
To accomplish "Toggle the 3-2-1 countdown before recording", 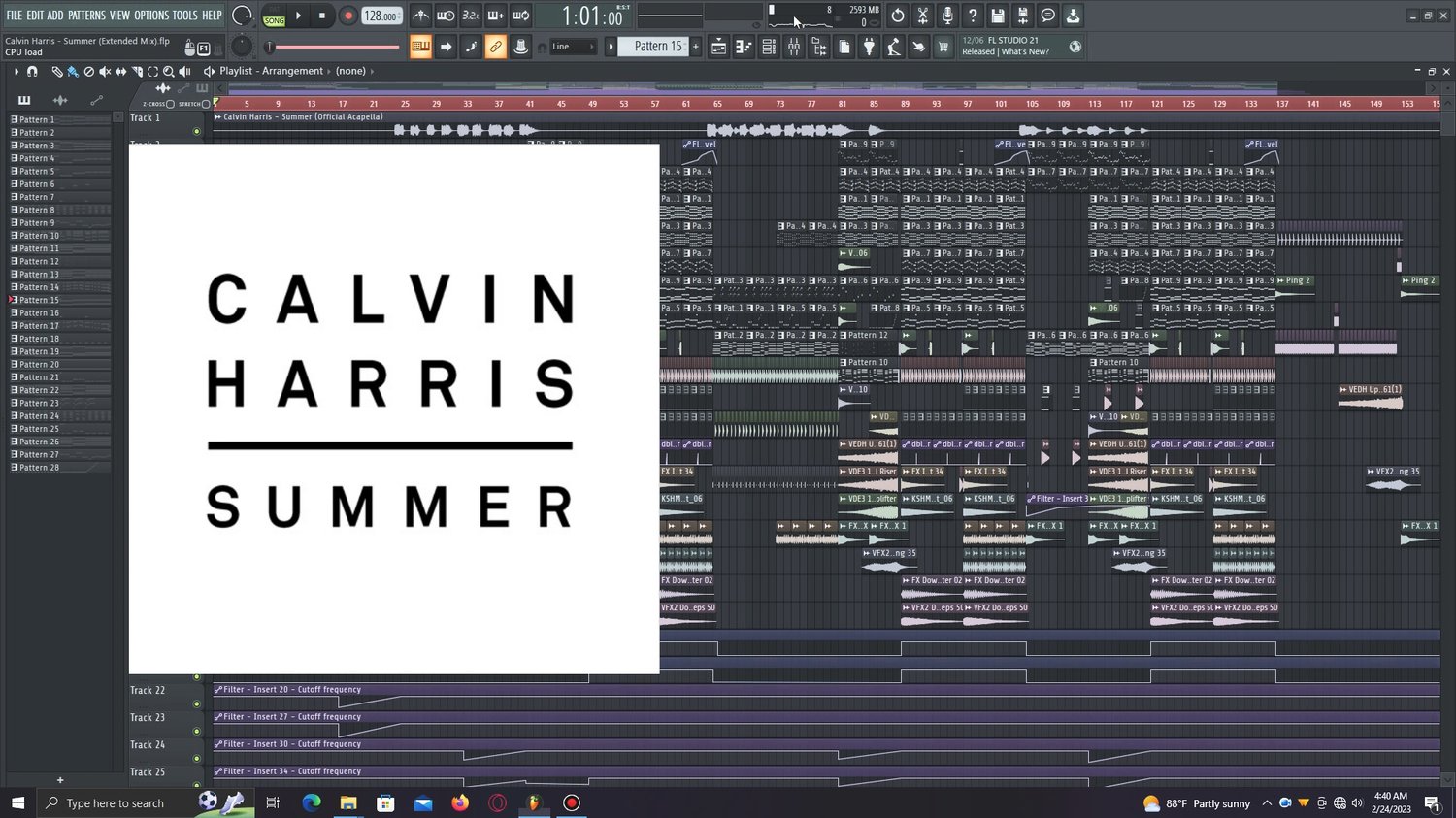I will [471, 16].
